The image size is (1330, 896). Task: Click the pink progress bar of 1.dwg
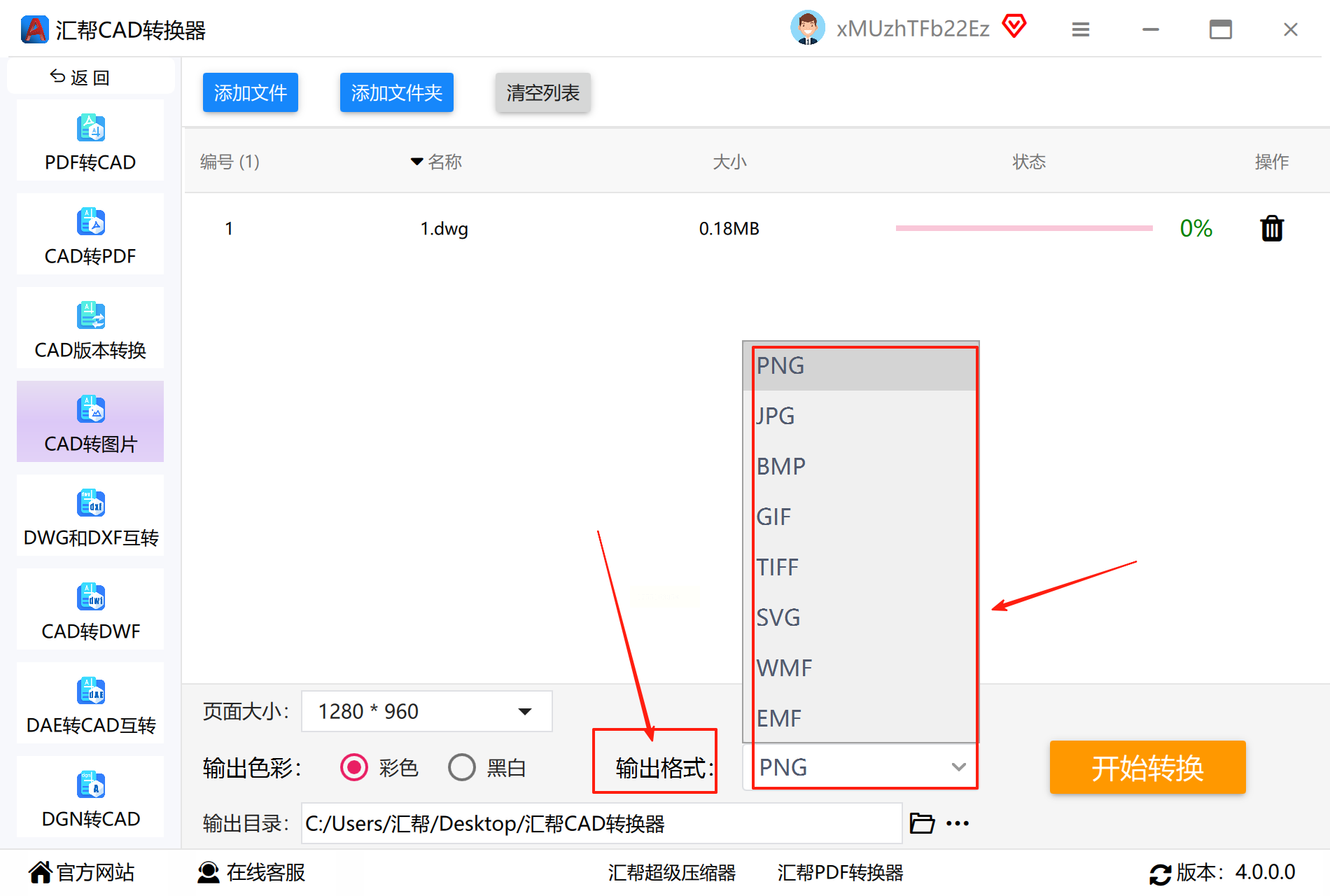(x=1024, y=228)
